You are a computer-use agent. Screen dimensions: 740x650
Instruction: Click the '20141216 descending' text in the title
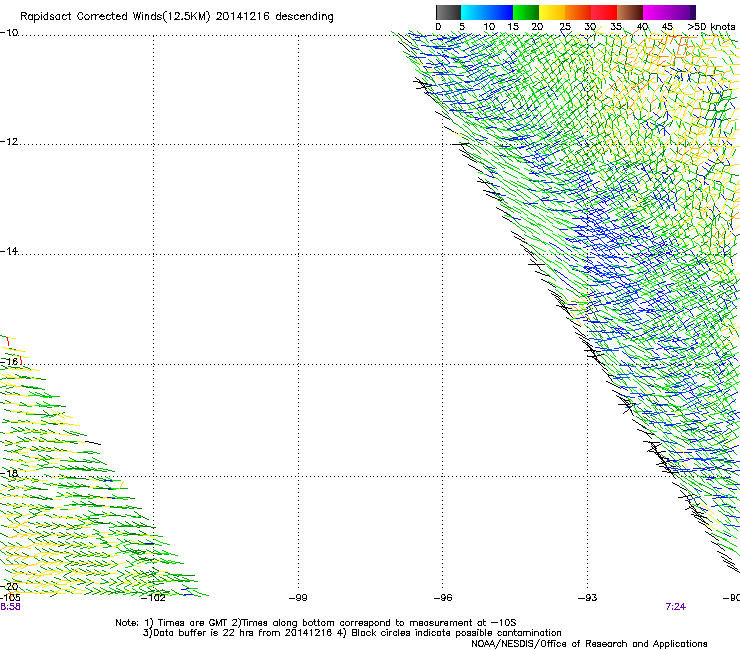pyautogui.click(x=275, y=17)
